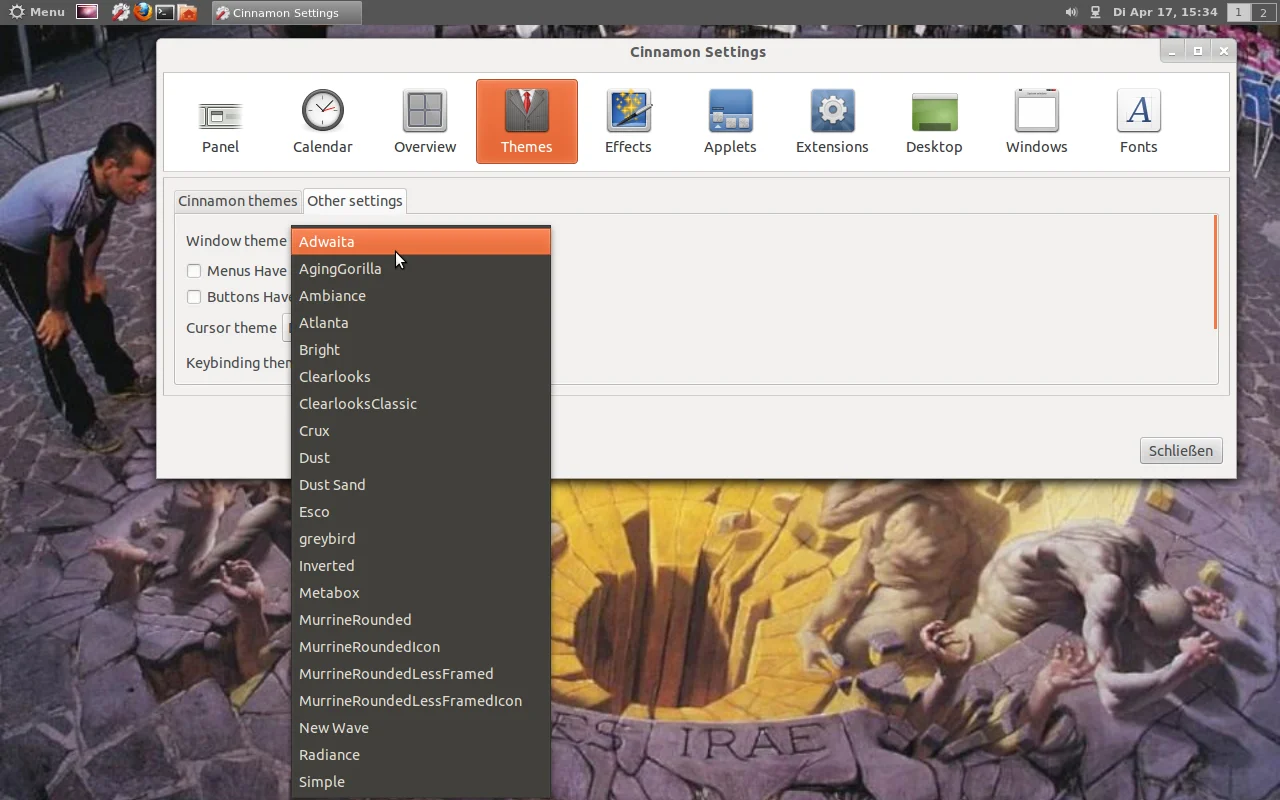This screenshot has height=800, width=1280.
Task: Open the Panel settings category
Action: pyautogui.click(x=220, y=122)
